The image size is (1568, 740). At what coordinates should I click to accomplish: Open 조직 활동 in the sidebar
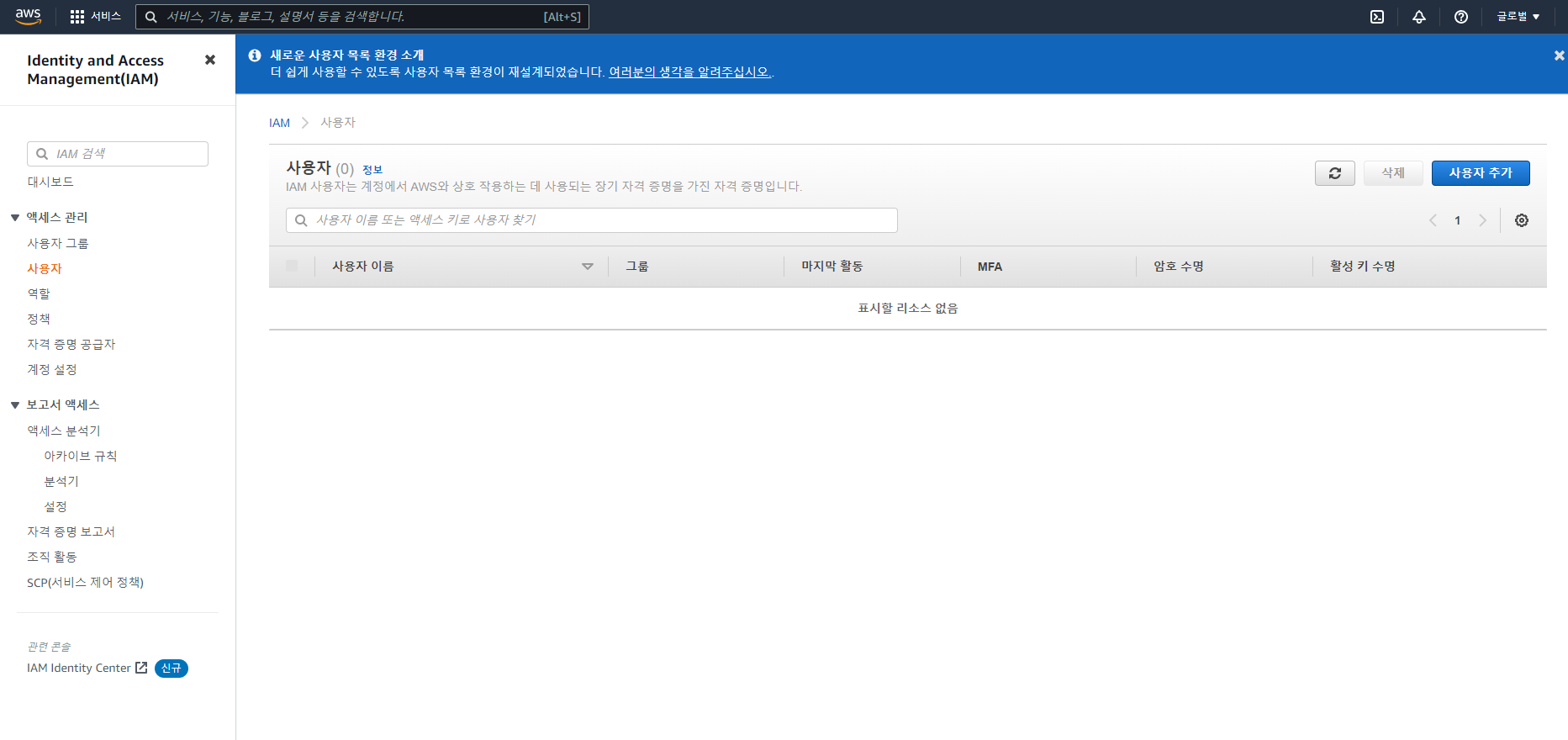[52, 557]
